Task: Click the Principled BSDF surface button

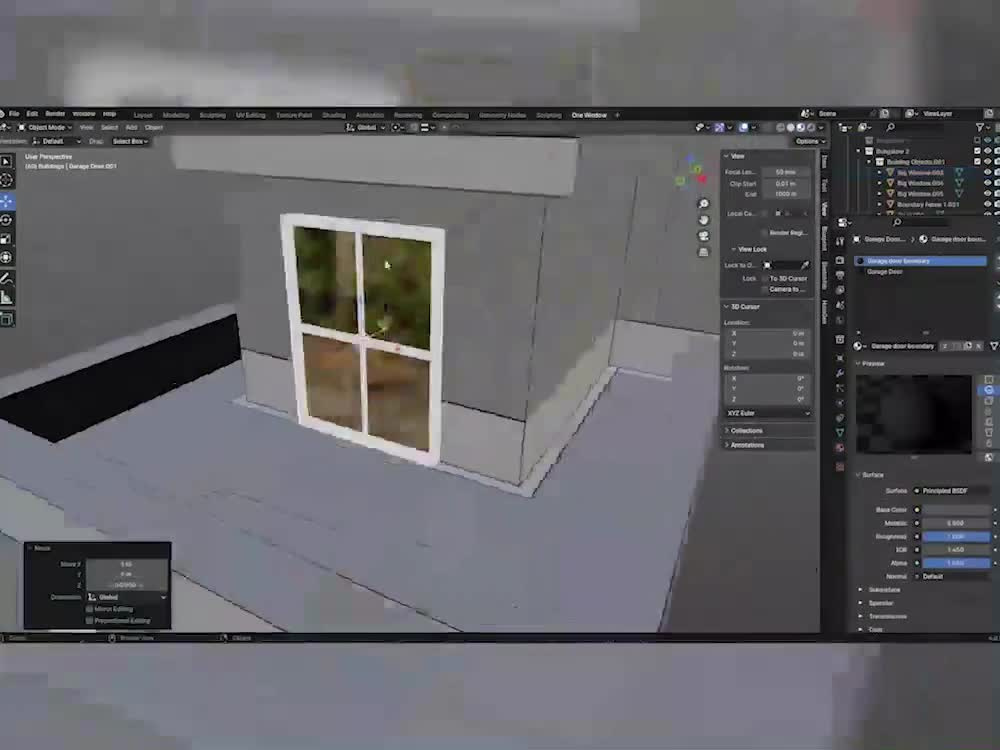Action: [x=944, y=491]
